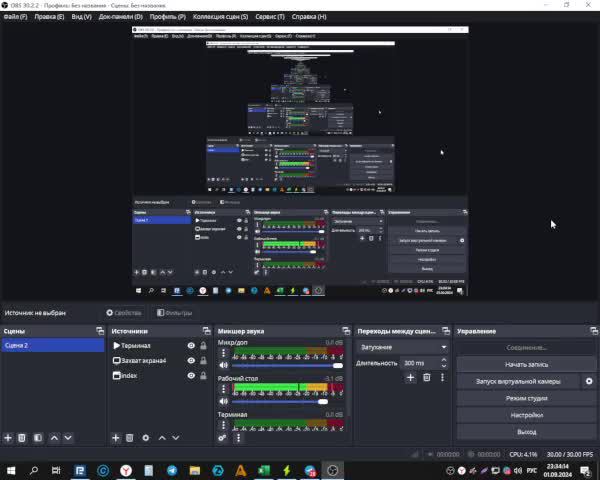Move scene up in Сцены panel
Image resolution: width=600 pixels, height=480 pixels.
pos(54,438)
